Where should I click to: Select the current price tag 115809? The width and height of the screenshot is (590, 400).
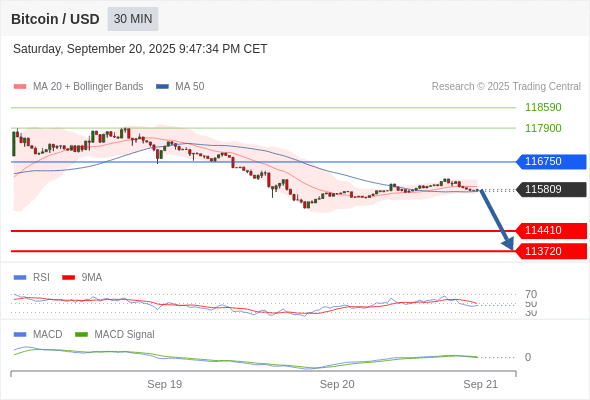click(x=551, y=189)
